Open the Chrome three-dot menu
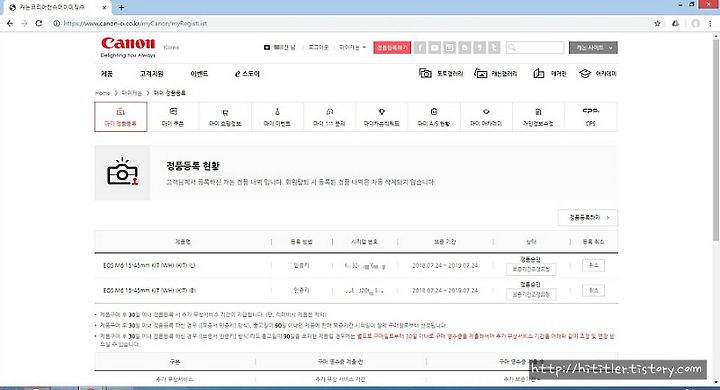 coord(711,23)
